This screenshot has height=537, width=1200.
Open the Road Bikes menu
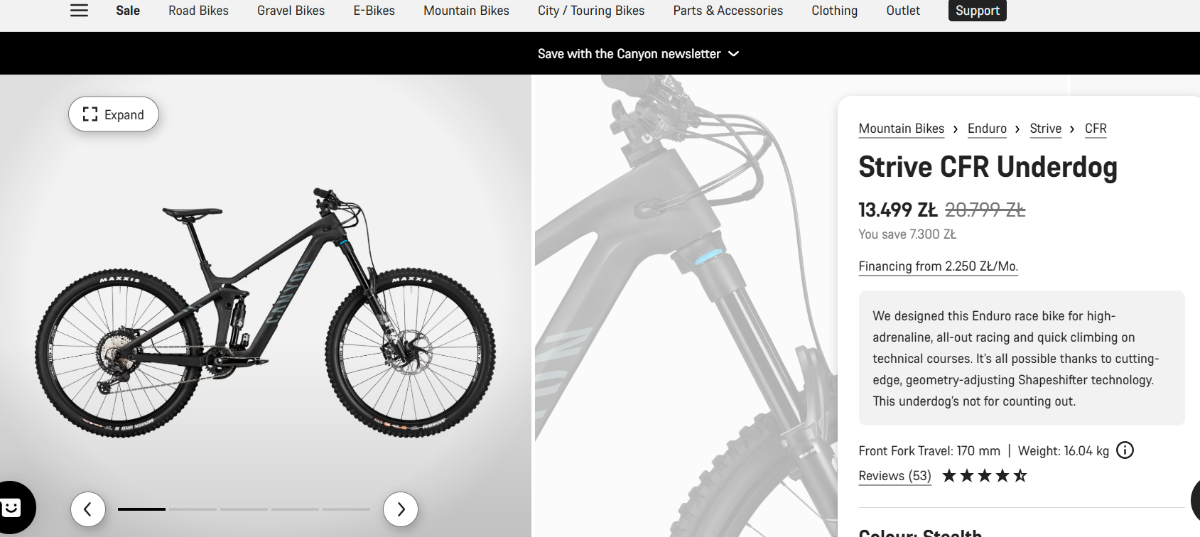(x=198, y=11)
